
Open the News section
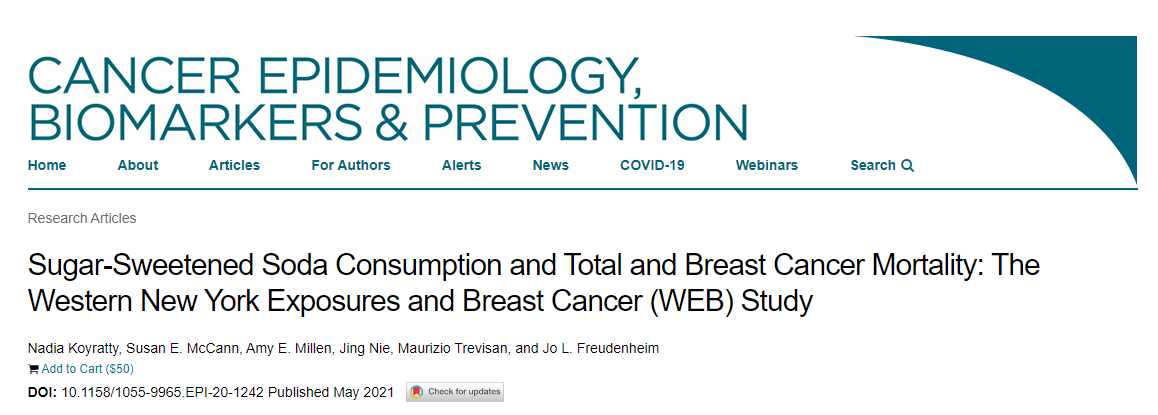tap(550, 165)
